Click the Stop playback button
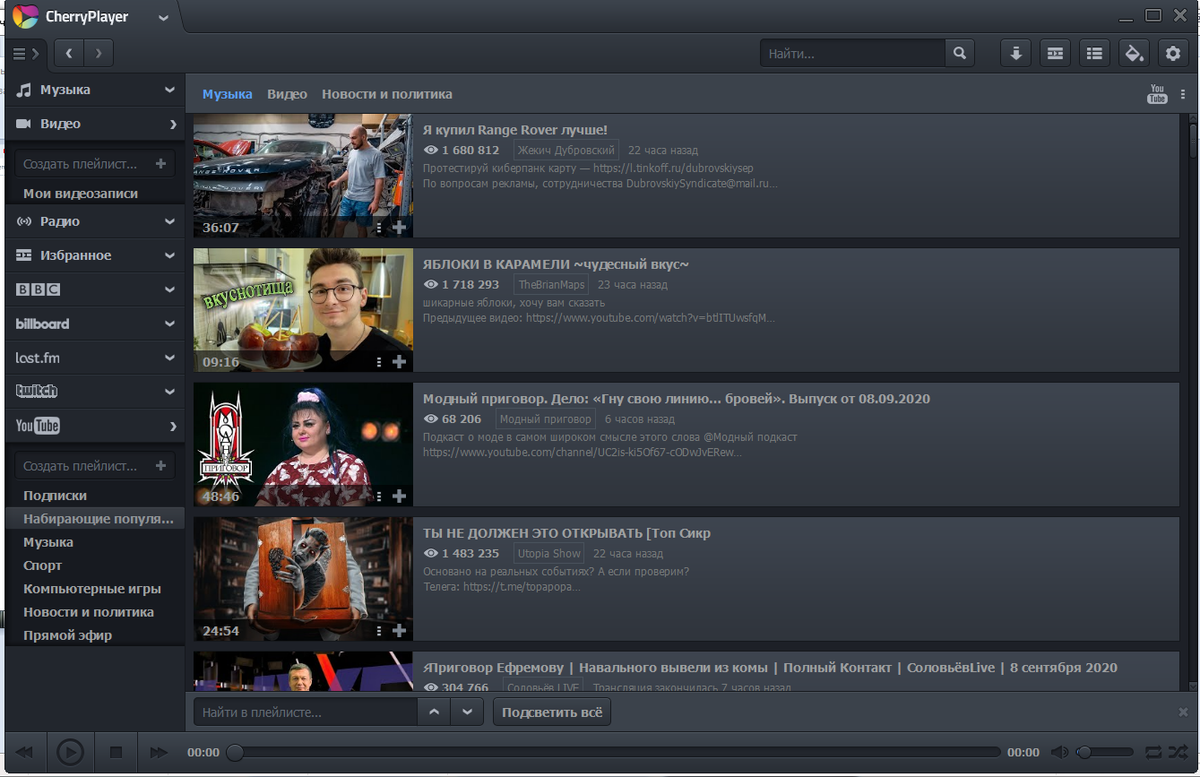1200x777 pixels. [x=116, y=752]
